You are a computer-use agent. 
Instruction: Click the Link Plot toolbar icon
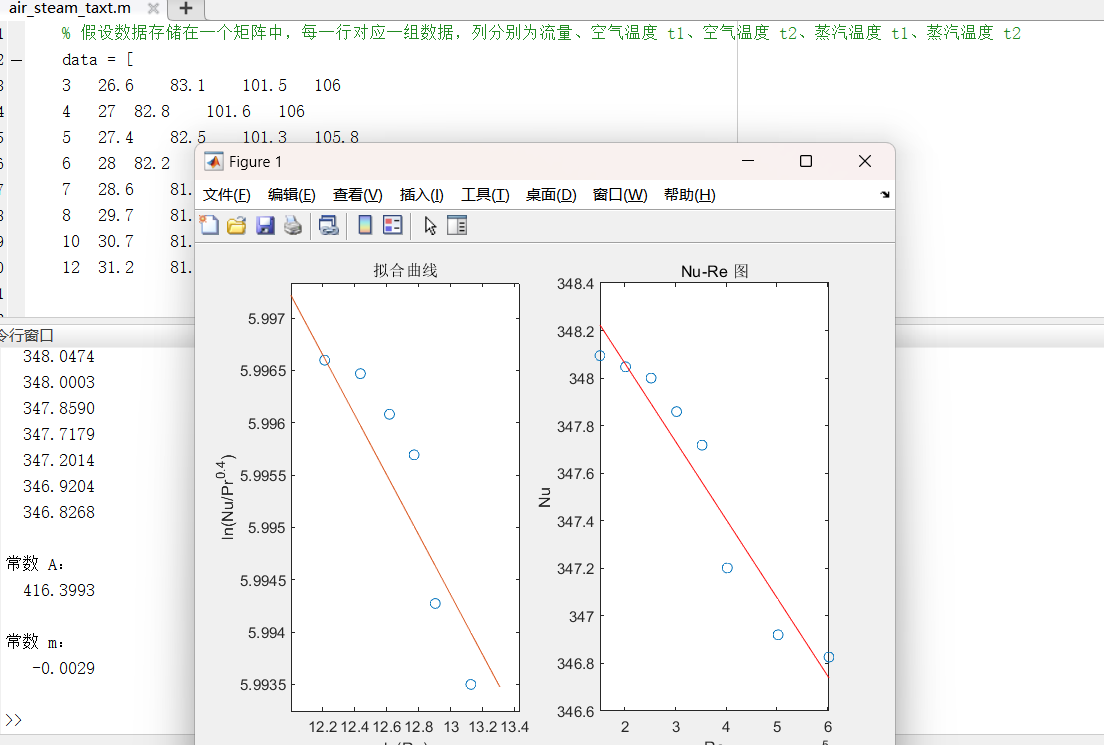328,226
